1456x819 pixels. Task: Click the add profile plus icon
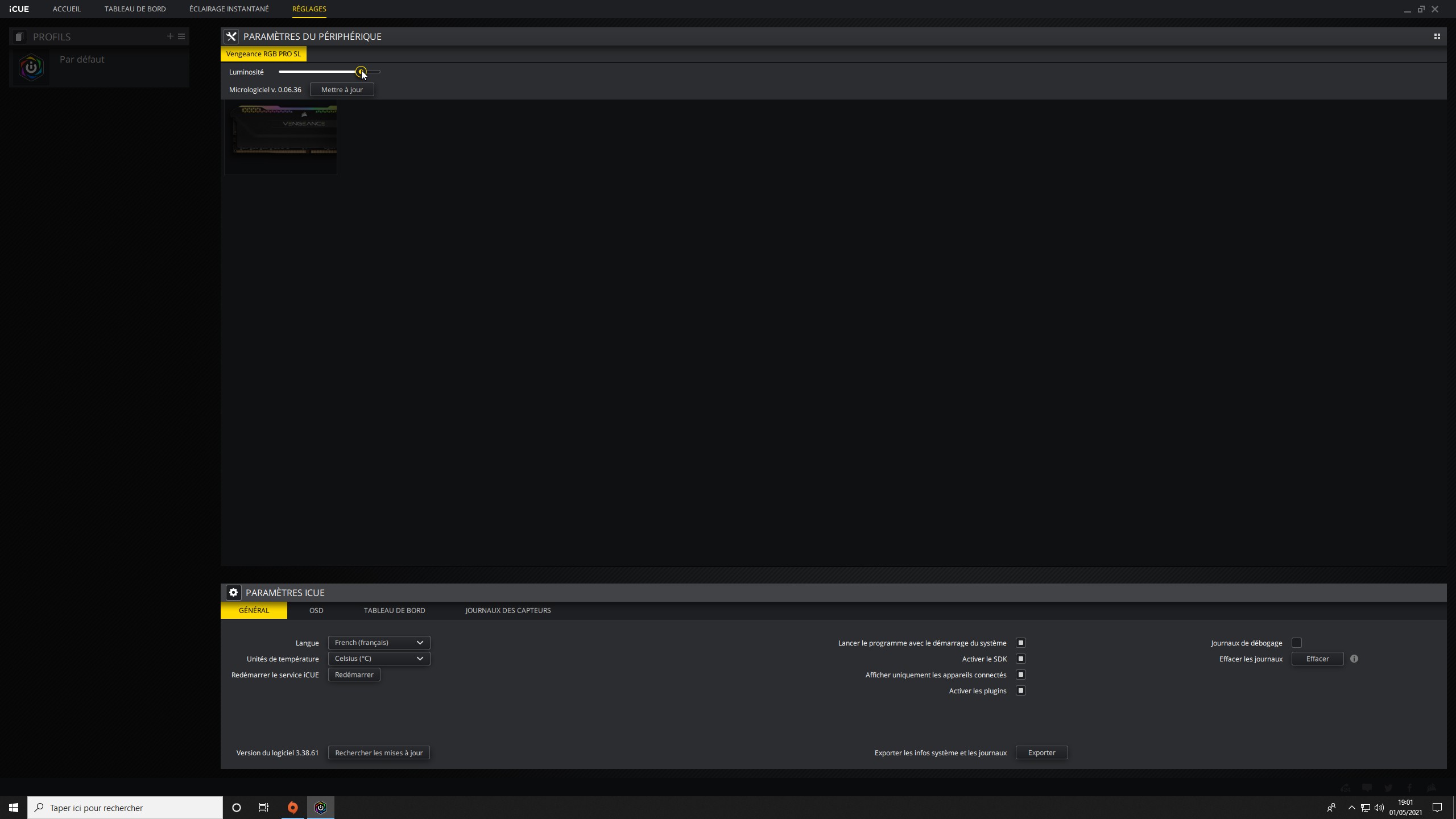169,36
